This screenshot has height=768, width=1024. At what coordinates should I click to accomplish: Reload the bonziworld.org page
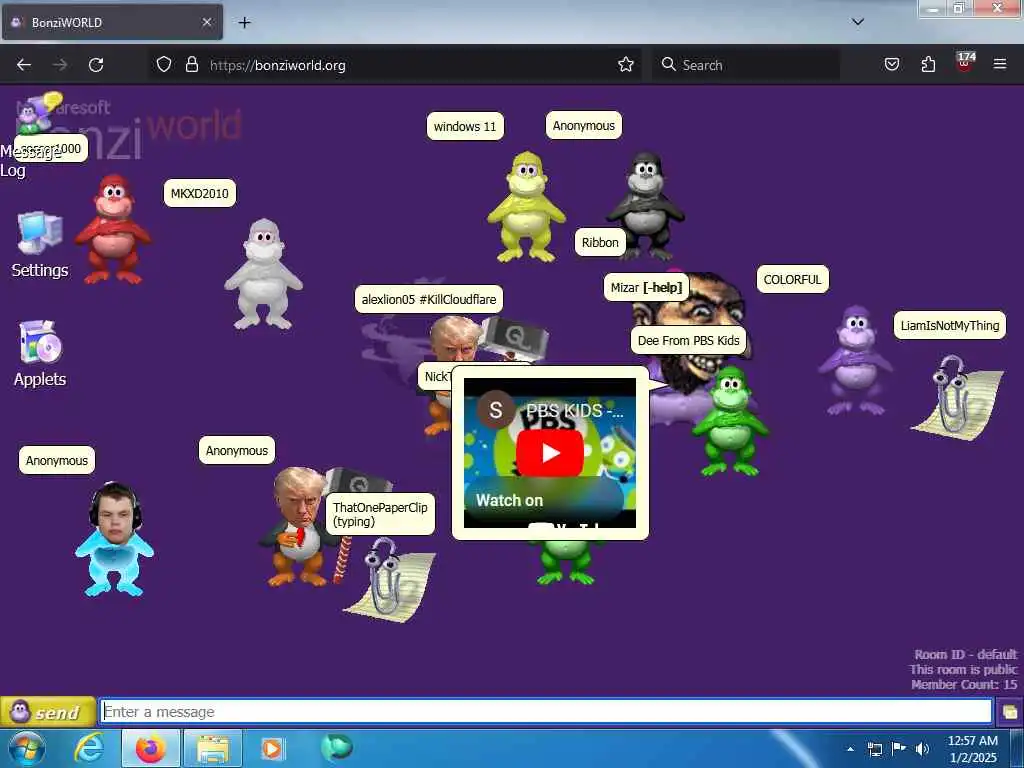96,65
